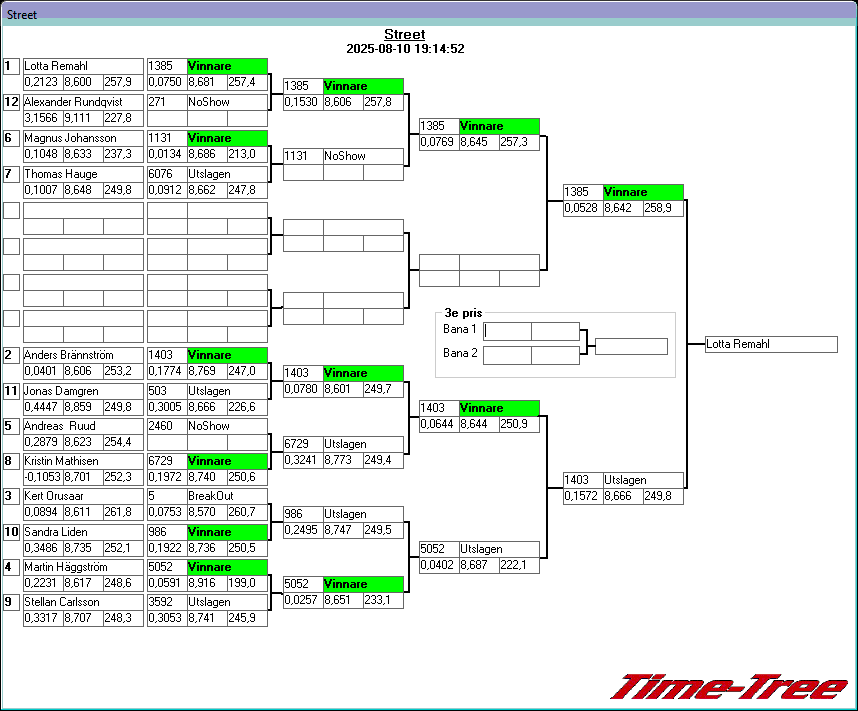Click the seed number 12 box
The image size is (858, 711).
(12, 102)
